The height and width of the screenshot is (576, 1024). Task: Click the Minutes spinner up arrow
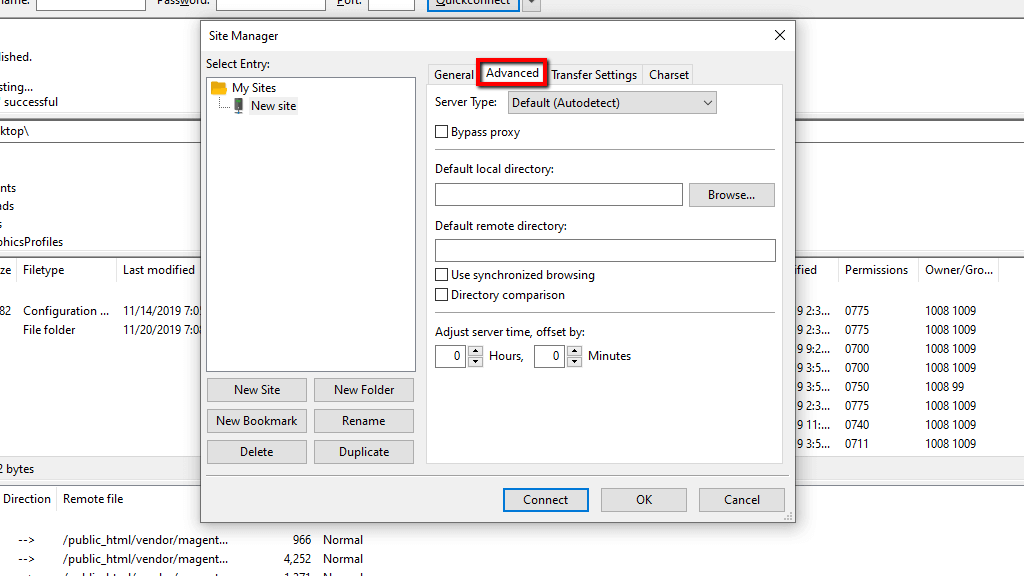[575, 351]
